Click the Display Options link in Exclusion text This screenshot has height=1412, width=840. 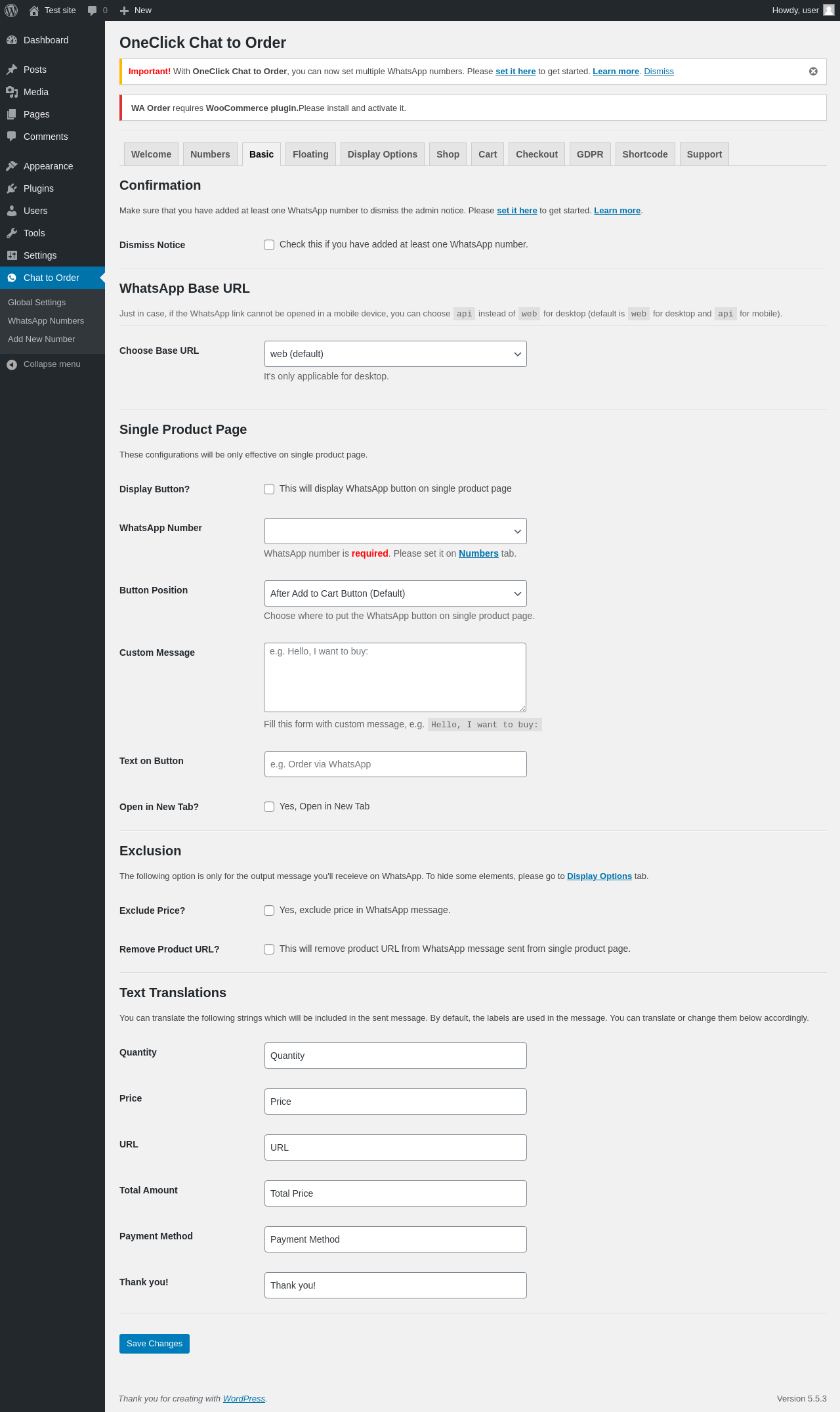click(599, 876)
